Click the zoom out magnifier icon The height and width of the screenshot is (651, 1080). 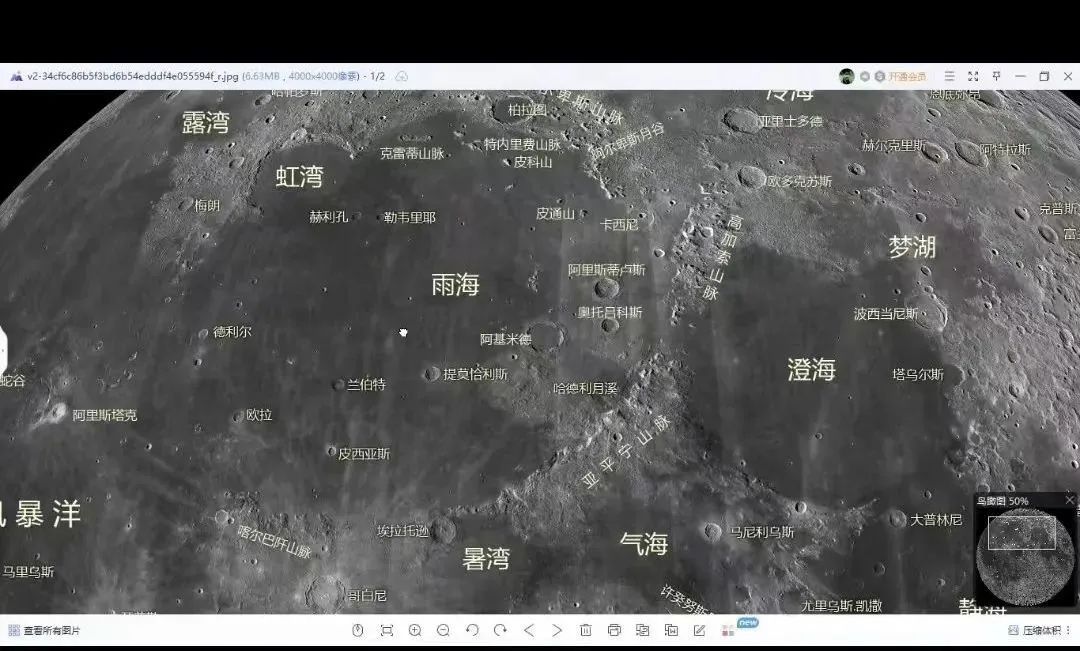pos(443,630)
